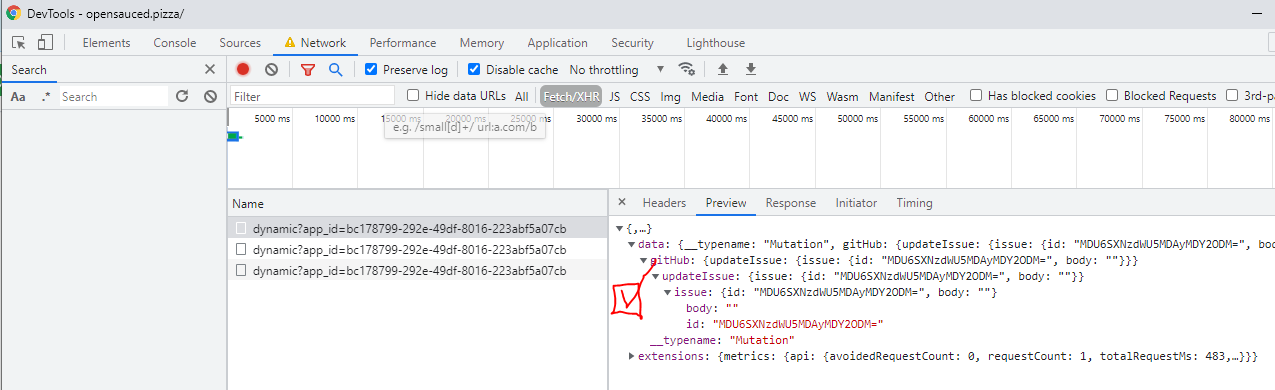Check Blocked Requests checkbox

click(1112, 96)
